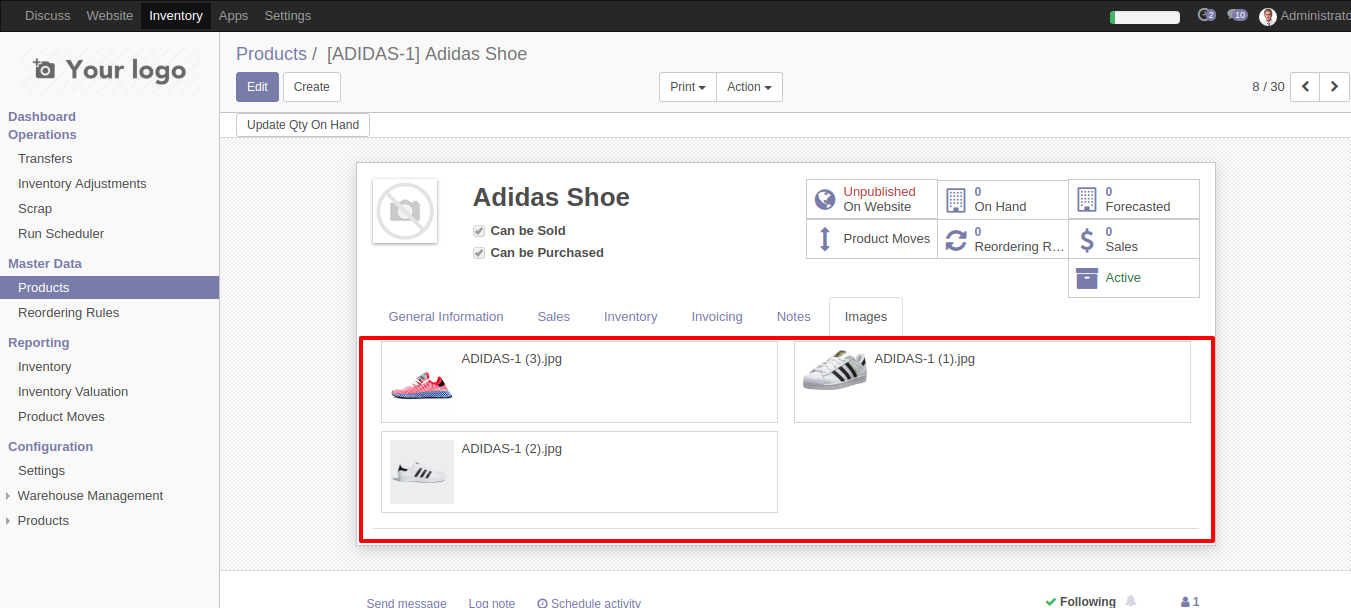This screenshot has height=608, width=1351.
Task: Open the Print dropdown
Action: [x=688, y=87]
